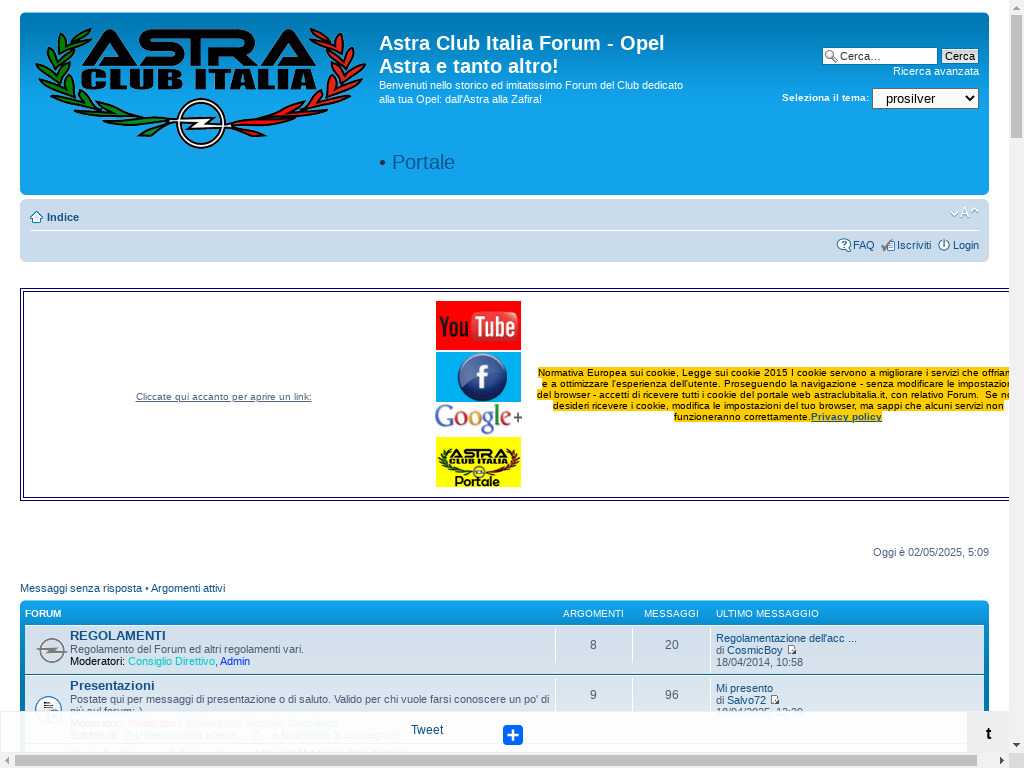The width and height of the screenshot is (1024, 768).
Task: Click the Cerca search button
Action: coord(959,56)
